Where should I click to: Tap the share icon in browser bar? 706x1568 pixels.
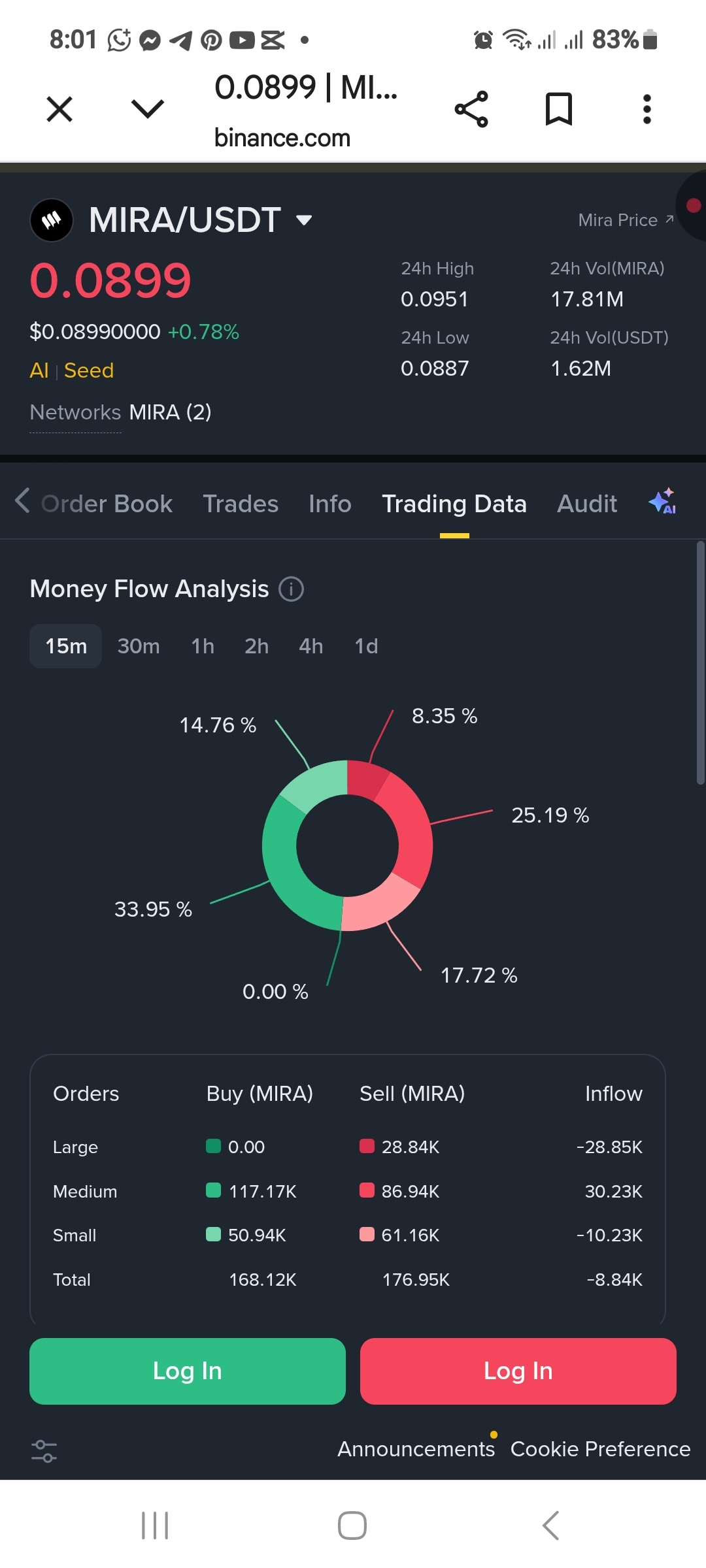tap(471, 109)
